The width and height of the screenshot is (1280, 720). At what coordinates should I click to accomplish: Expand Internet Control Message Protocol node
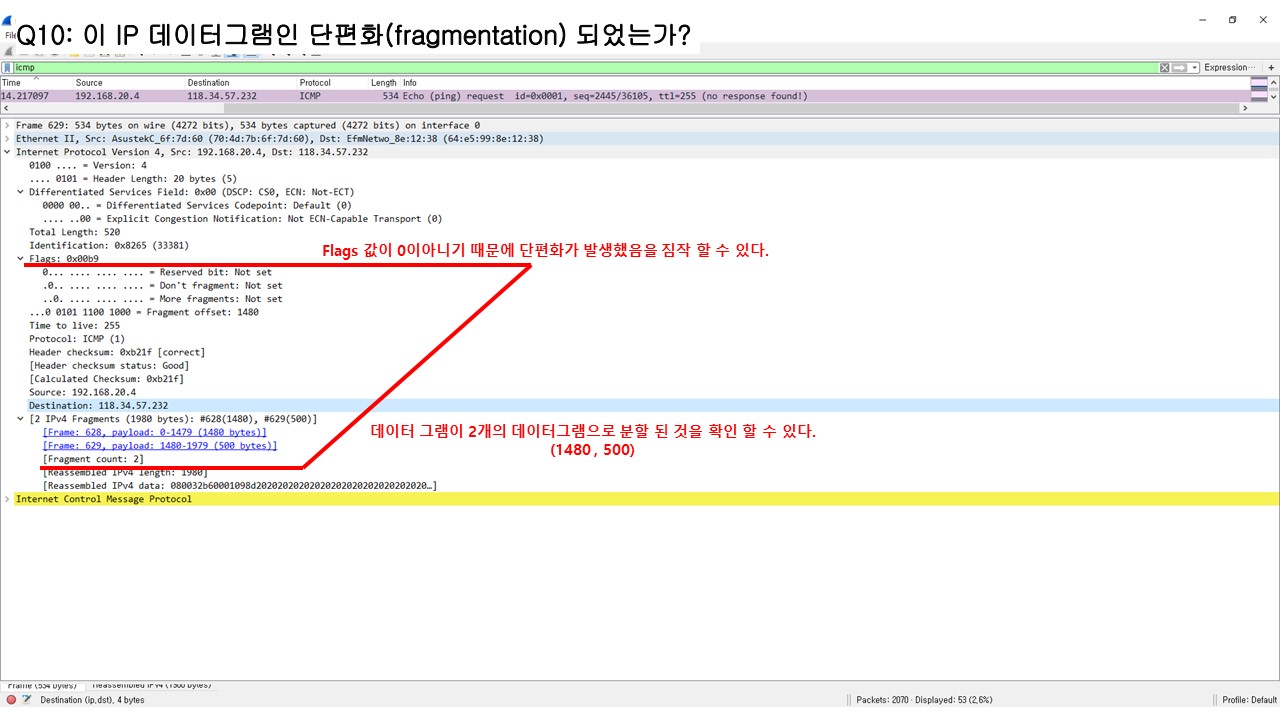click(8, 499)
